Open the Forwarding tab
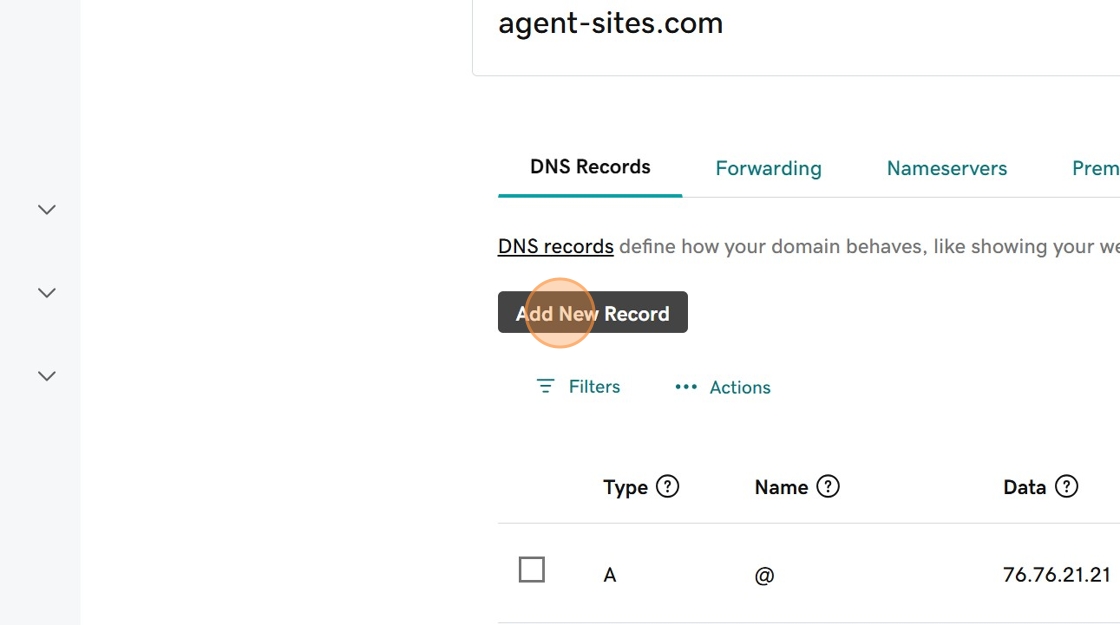Viewport: 1120px width, 625px height. (768, 169)
